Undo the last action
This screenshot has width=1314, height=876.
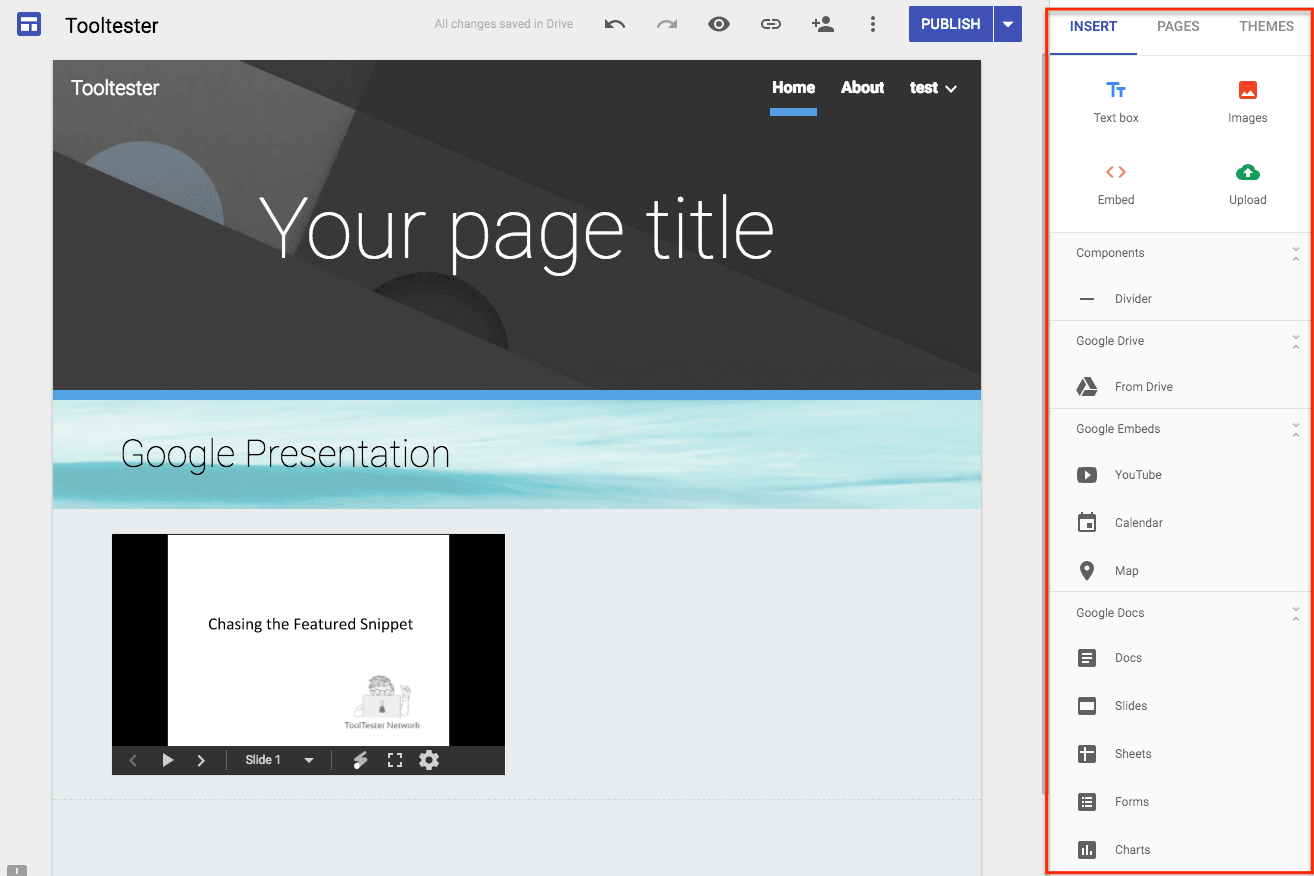point(615,25)
